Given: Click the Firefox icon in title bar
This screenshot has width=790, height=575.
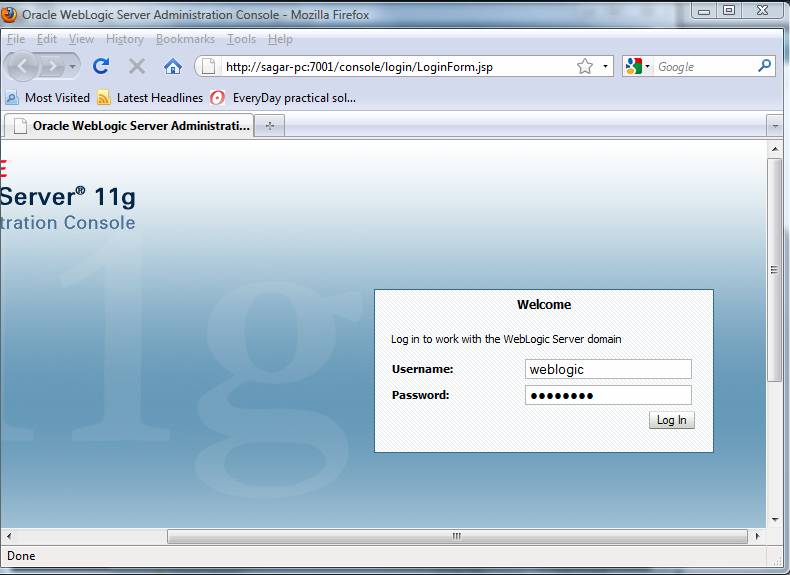Looking at the screenshot, I should coord(9,15).
